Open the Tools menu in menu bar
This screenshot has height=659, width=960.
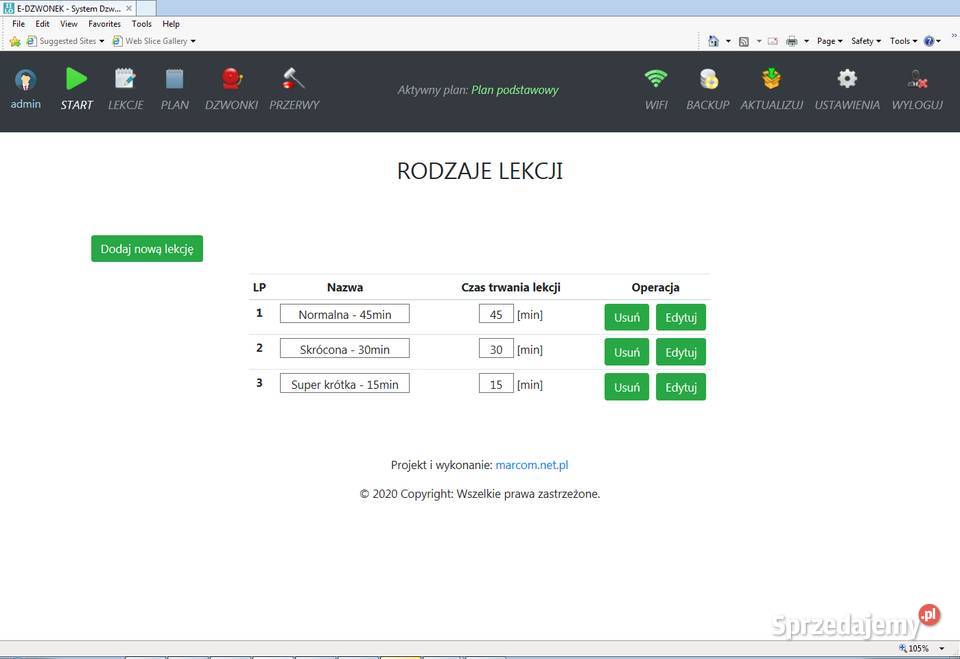[x=142, y=24]
